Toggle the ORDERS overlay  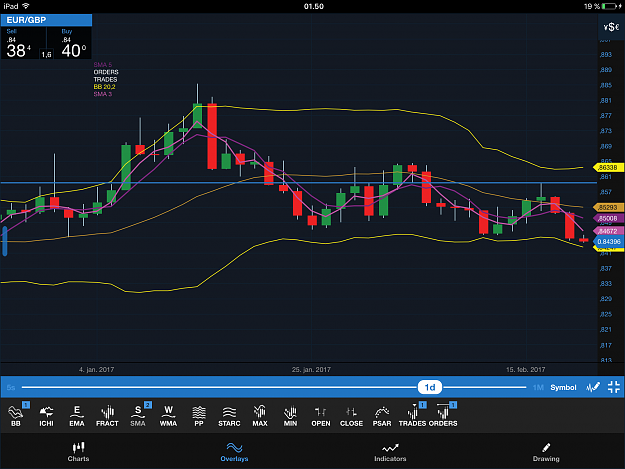(443, 416)
